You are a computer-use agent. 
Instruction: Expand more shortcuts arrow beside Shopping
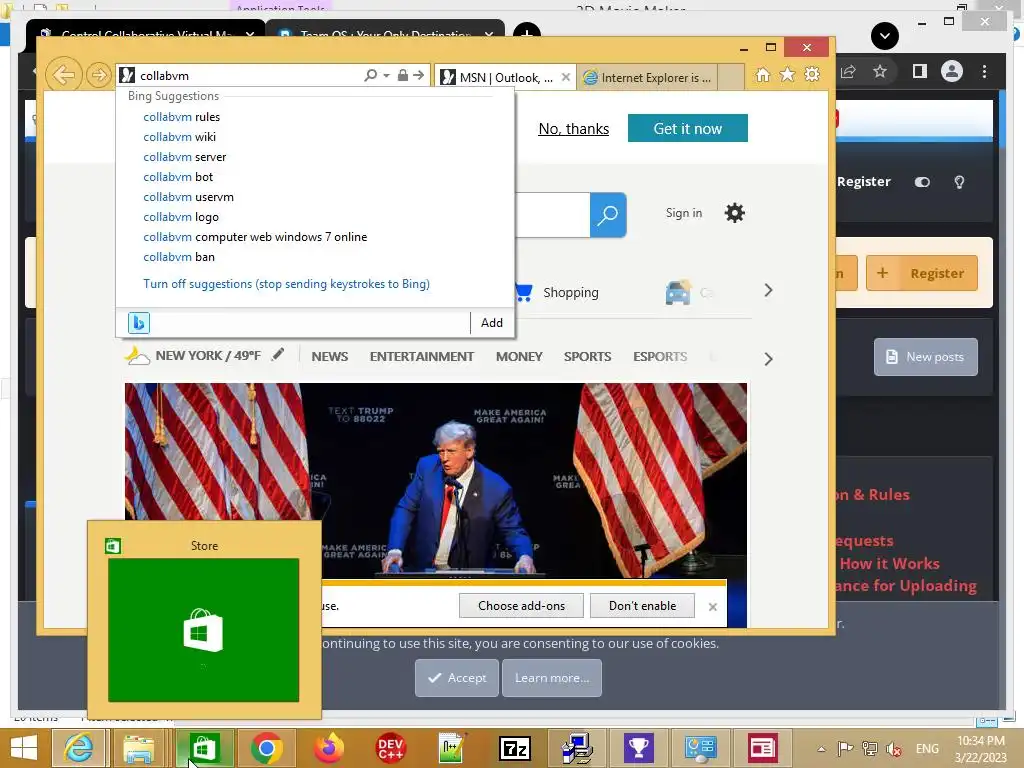tap(769, 291)
